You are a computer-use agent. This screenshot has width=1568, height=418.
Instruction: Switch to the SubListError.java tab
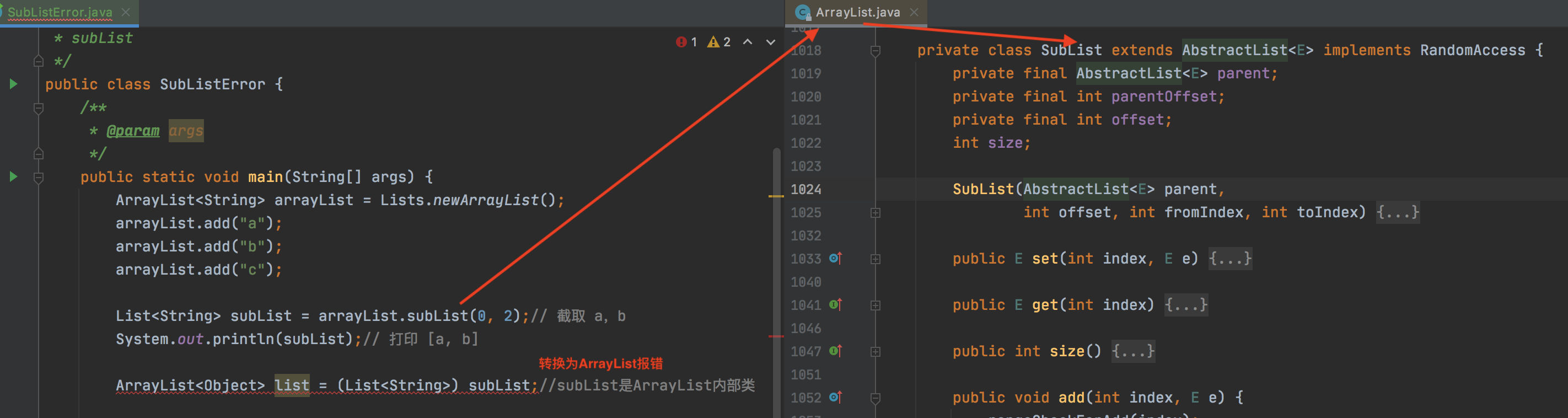pyautogui.click(x=60, y=12)
